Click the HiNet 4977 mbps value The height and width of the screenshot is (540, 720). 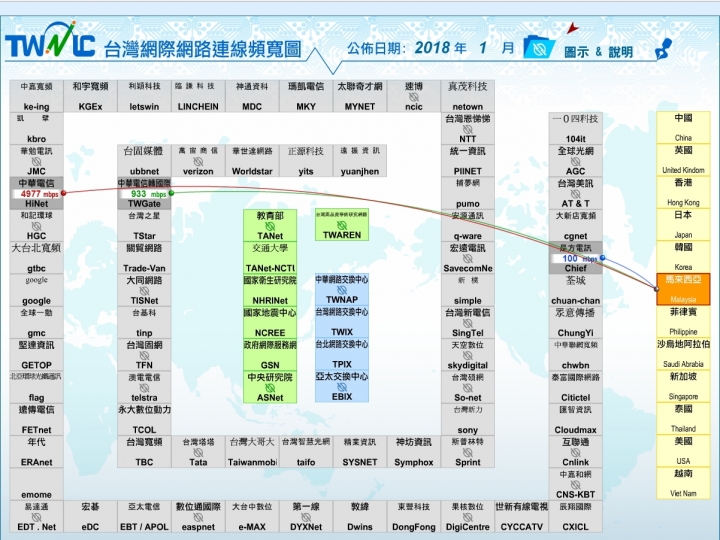(39, 194)
